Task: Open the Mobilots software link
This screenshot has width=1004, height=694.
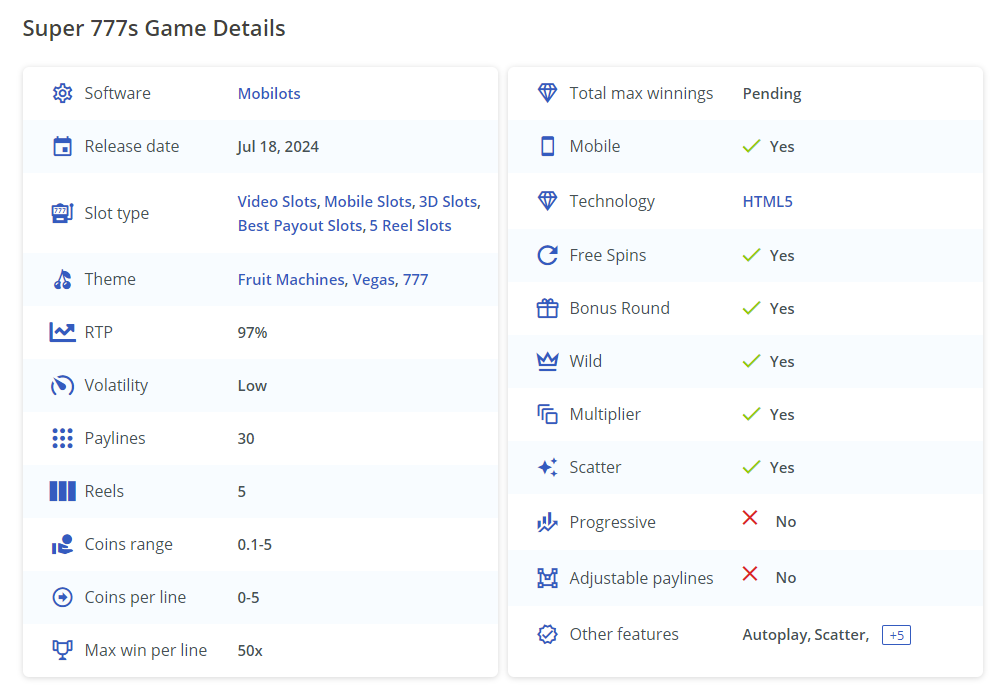Action: click(269, 93)
